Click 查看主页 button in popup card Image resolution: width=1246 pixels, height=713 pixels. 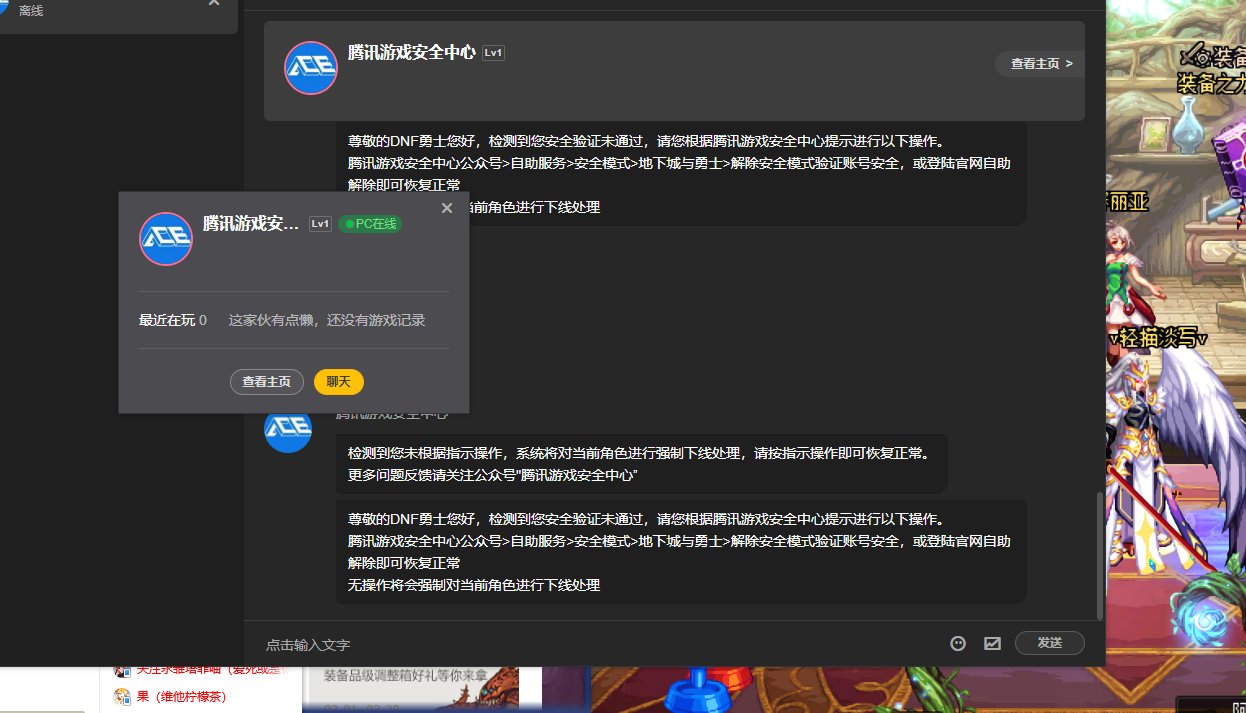(x=267, y=382)
